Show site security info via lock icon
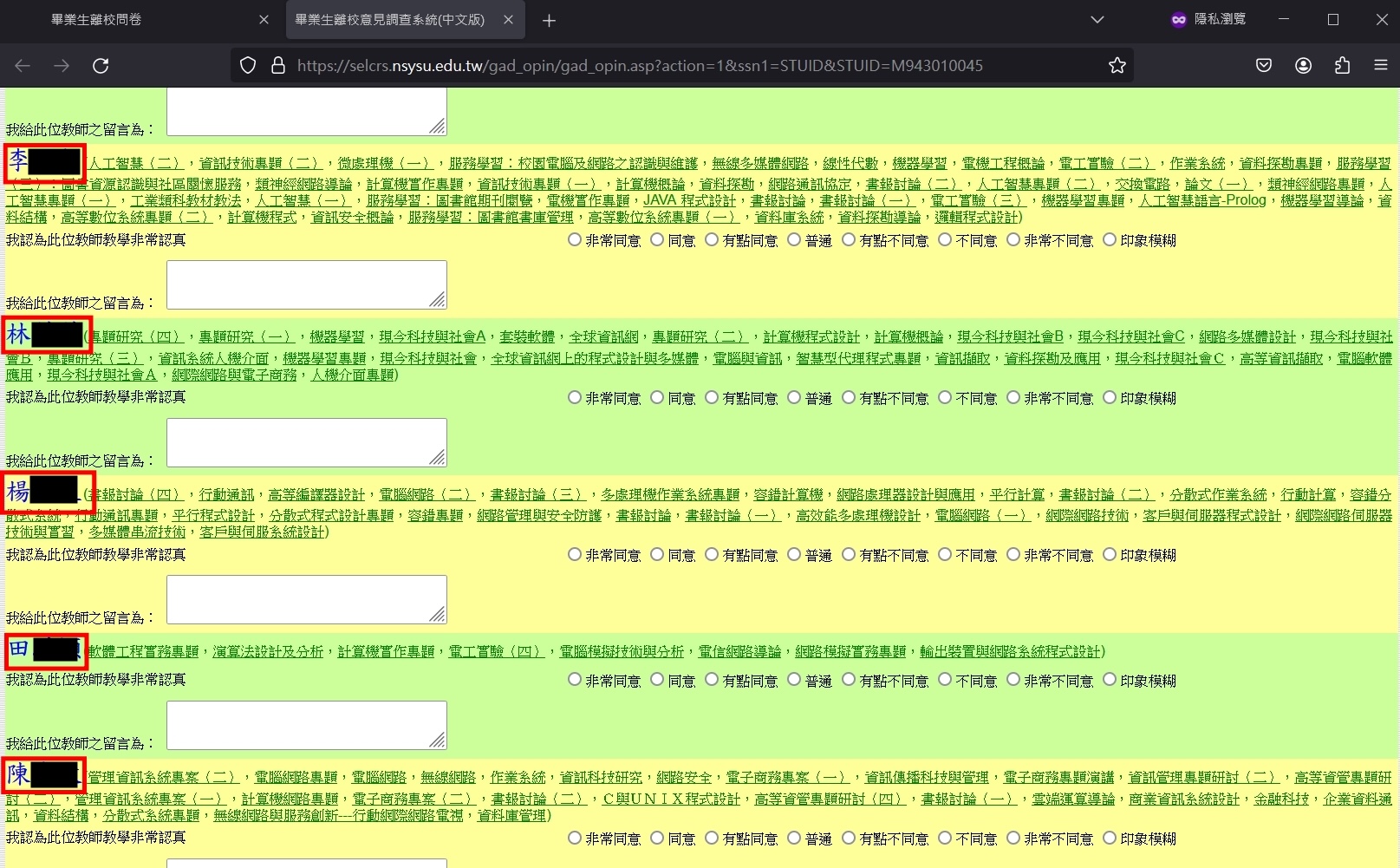The height and width of the screenshot is (868, 1400). [278, 66]
